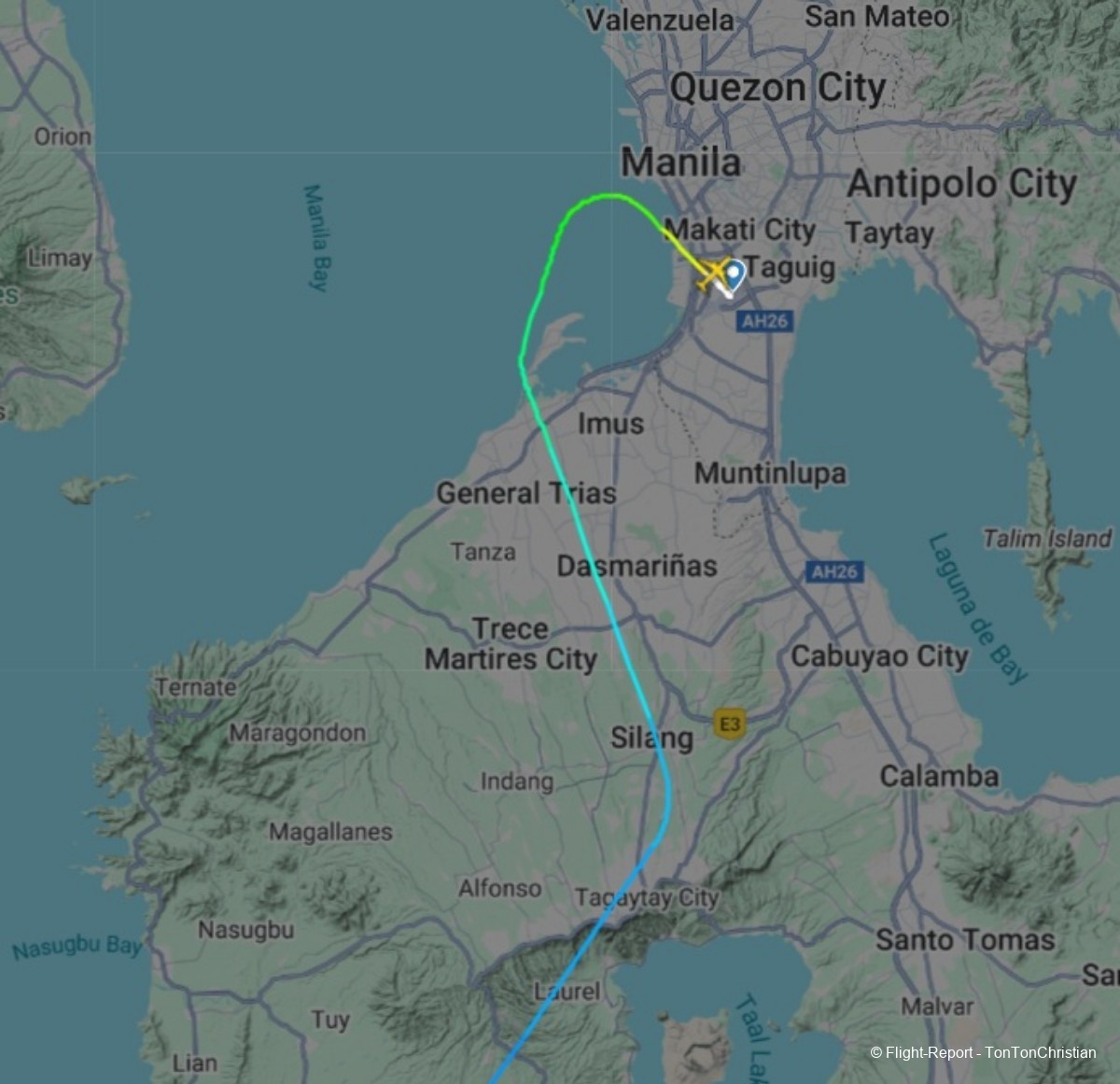Click the Manila Bay water label
1120x1084 pixels.
pos(317,238)
